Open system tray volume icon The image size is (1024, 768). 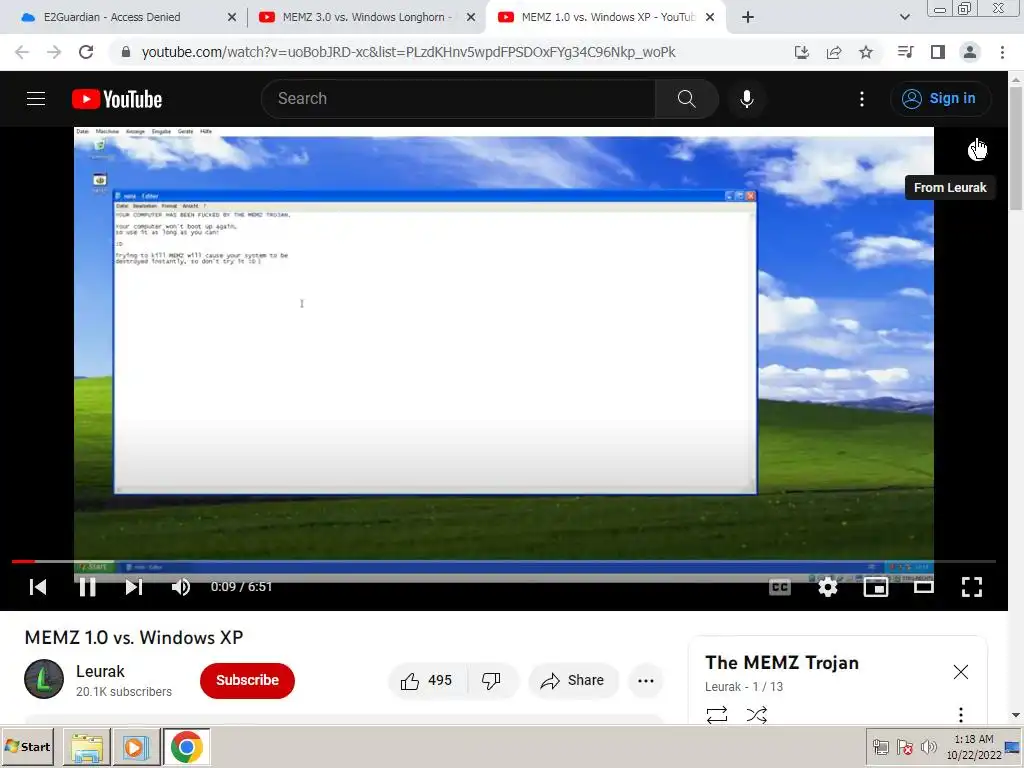coord(927,746)
